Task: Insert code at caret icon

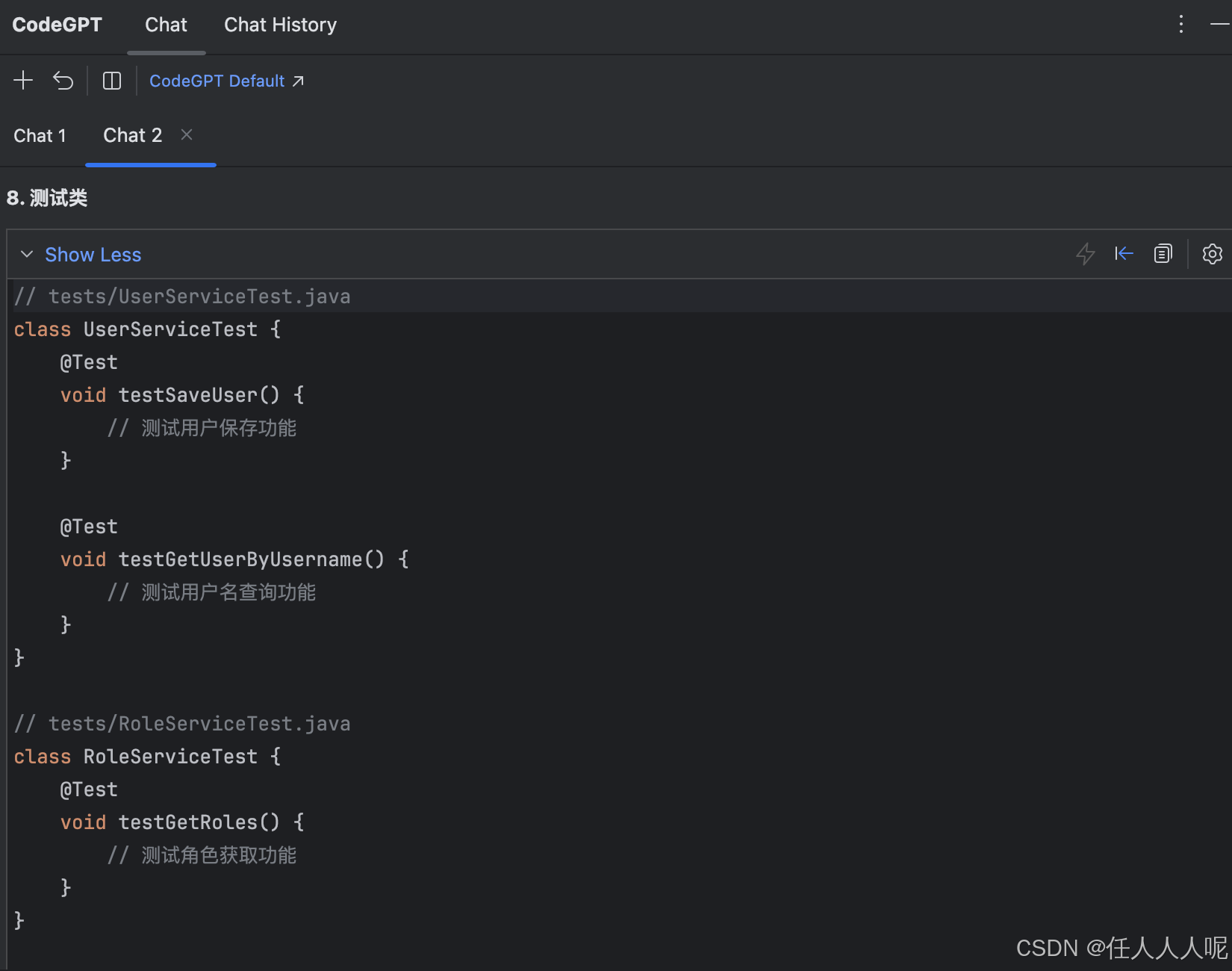Action: click(1124, 254)
